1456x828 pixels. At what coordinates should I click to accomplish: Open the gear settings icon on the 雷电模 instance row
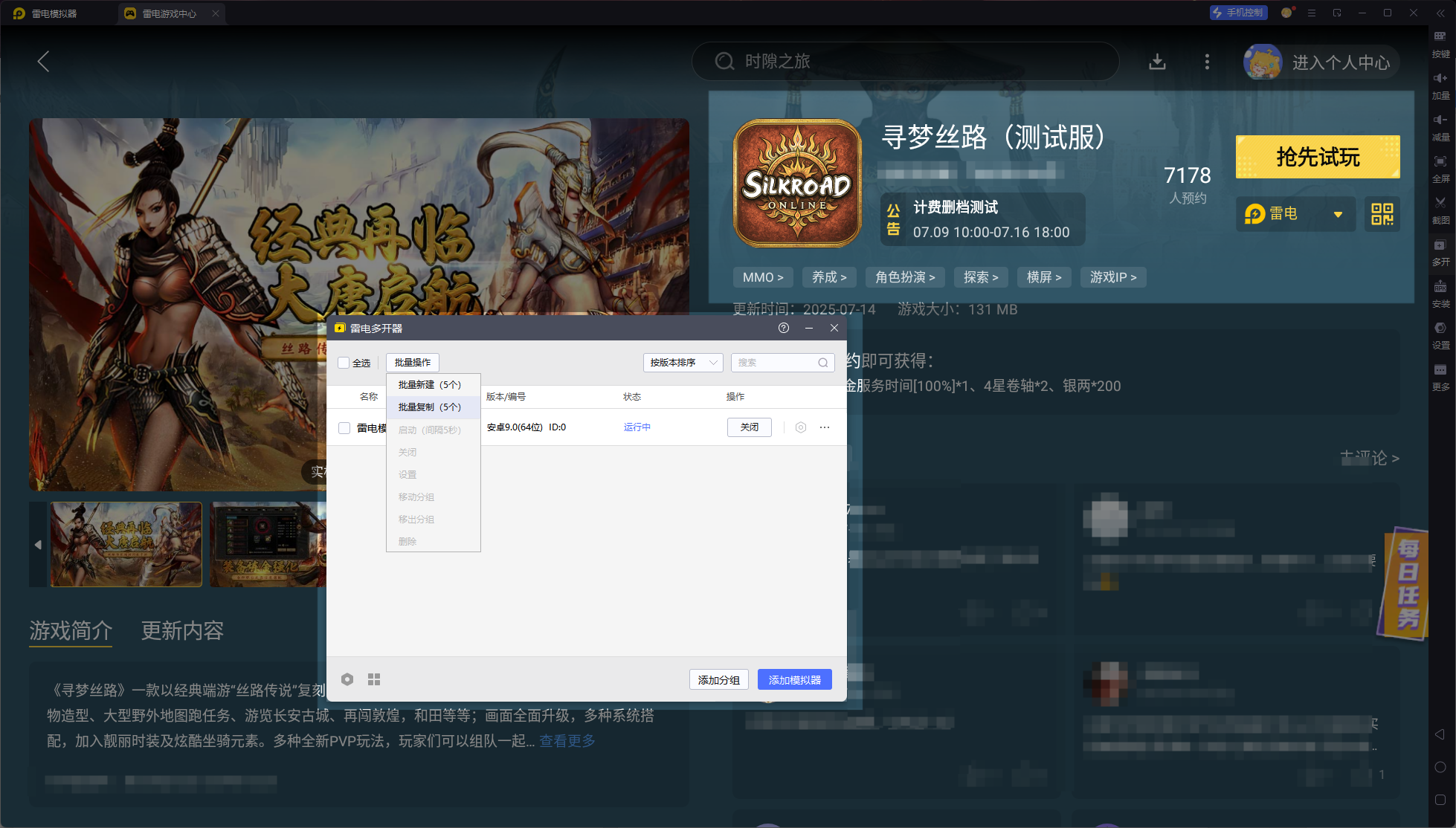coord(801,427)
